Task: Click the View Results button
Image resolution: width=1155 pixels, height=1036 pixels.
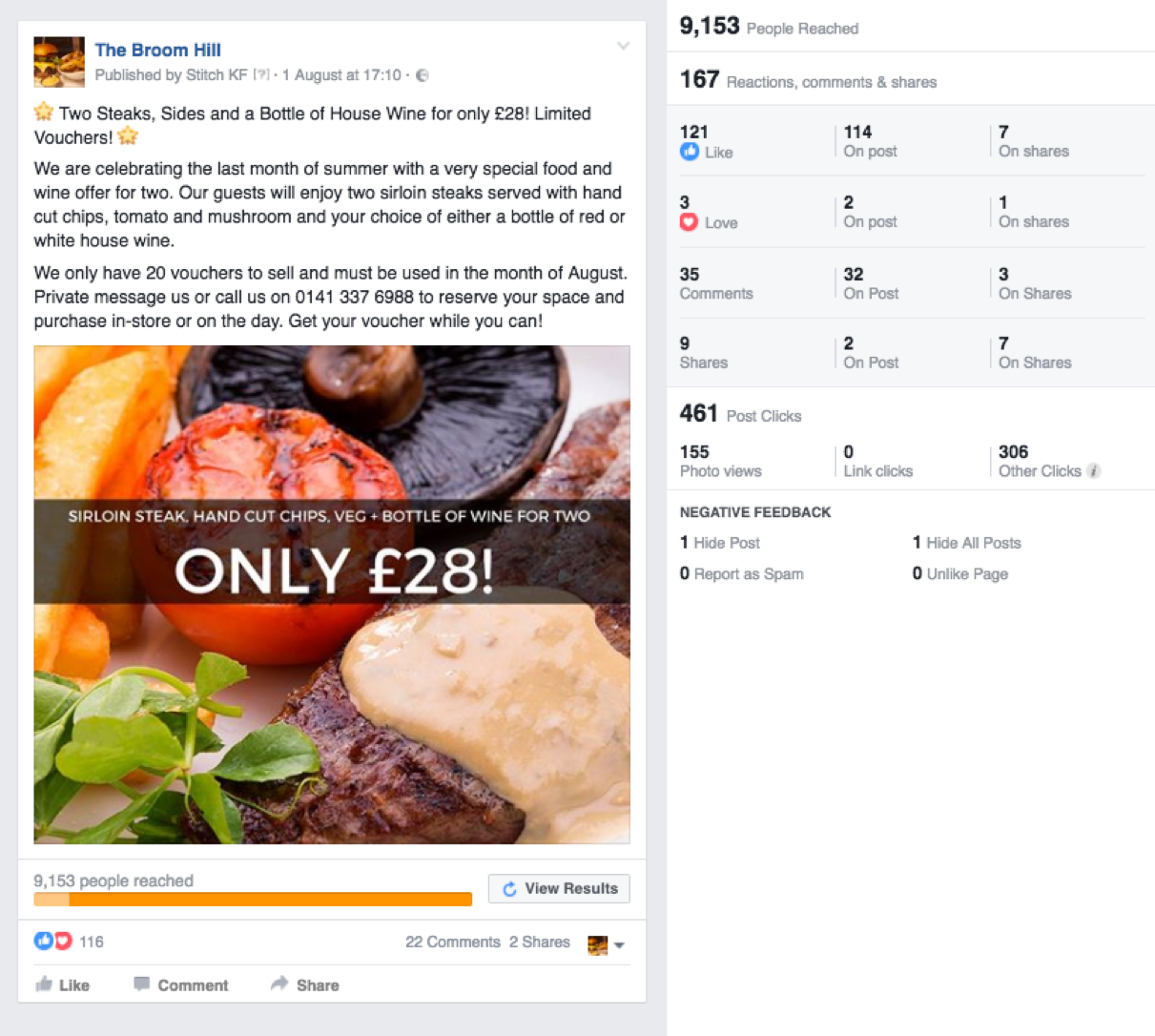Action: pyautogui.click(x=559, y=888)
